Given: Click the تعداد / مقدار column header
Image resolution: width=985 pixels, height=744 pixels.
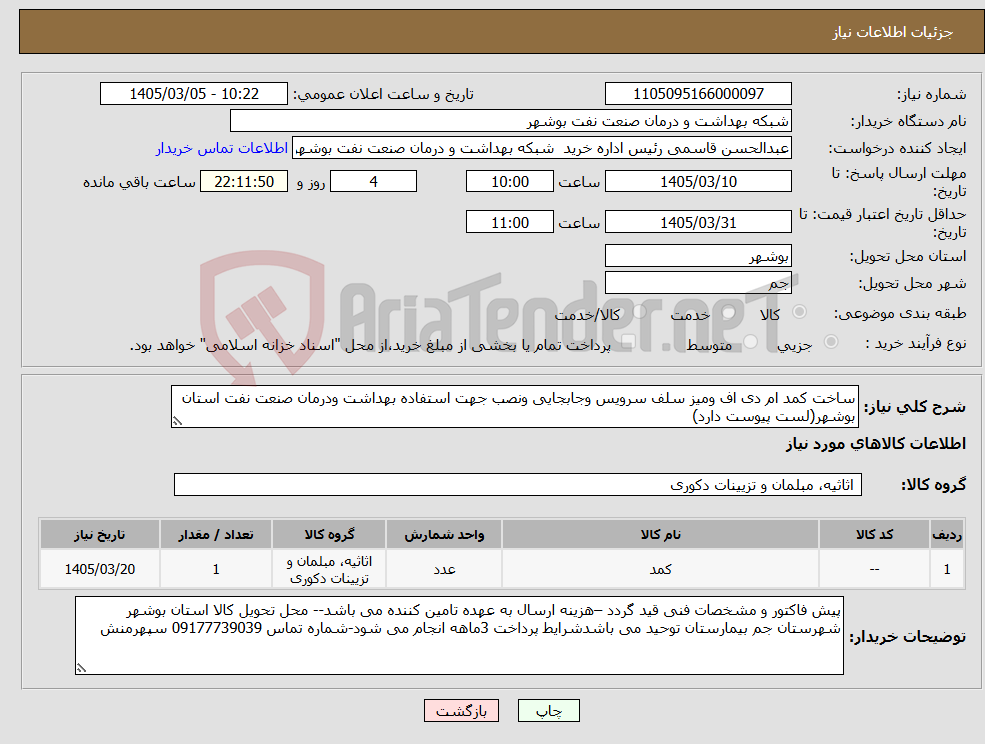Looking at the screenshot, I should 215,534.
